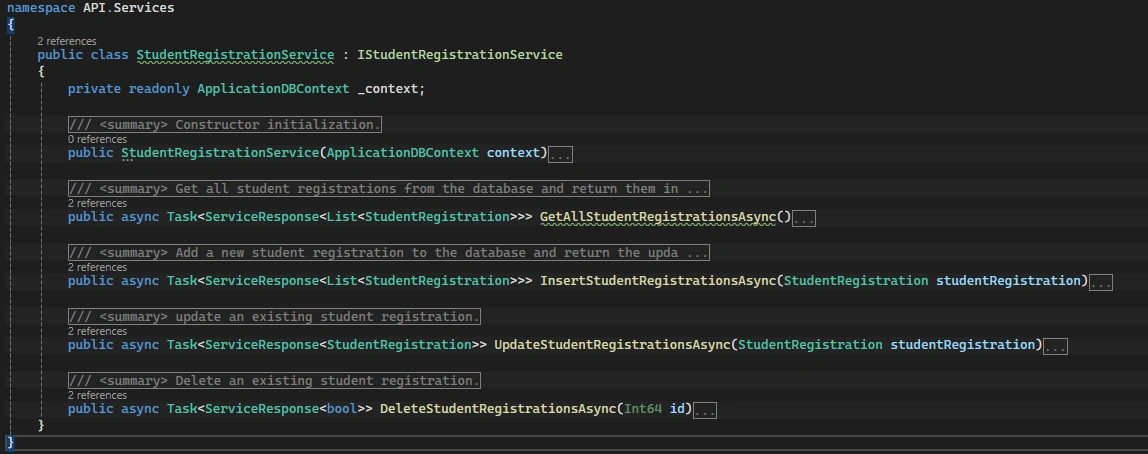1148x454 pixels.
Task: Open '2 references' above DeleteStudentRegistrationsAsync
Action: 97,395
